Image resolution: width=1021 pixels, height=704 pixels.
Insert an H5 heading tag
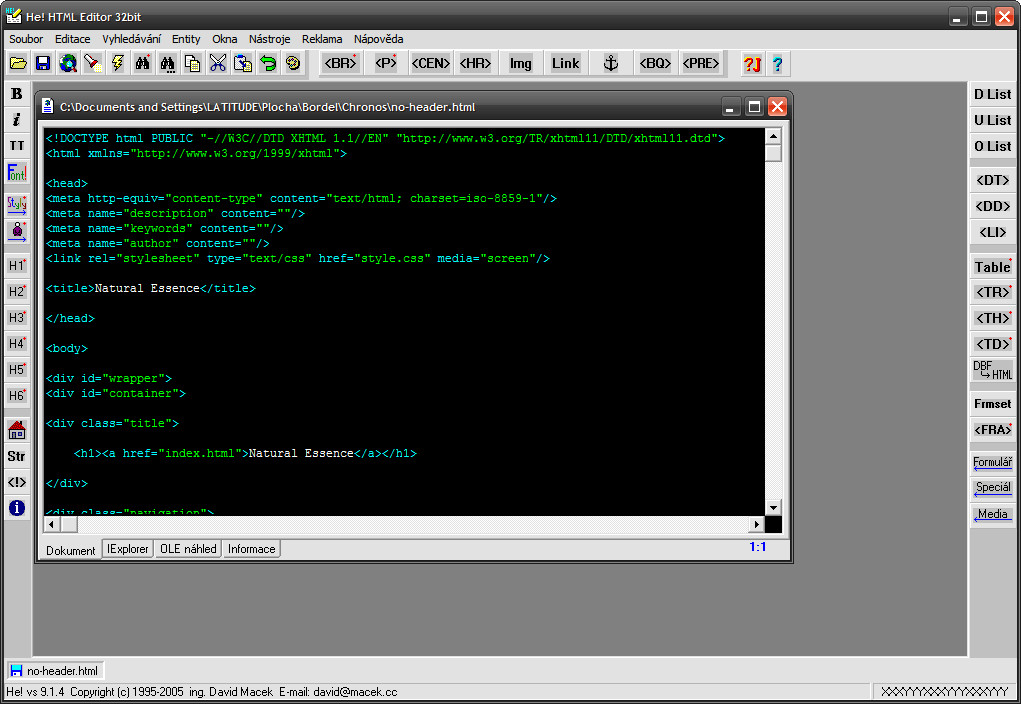(x=17, y=369)
